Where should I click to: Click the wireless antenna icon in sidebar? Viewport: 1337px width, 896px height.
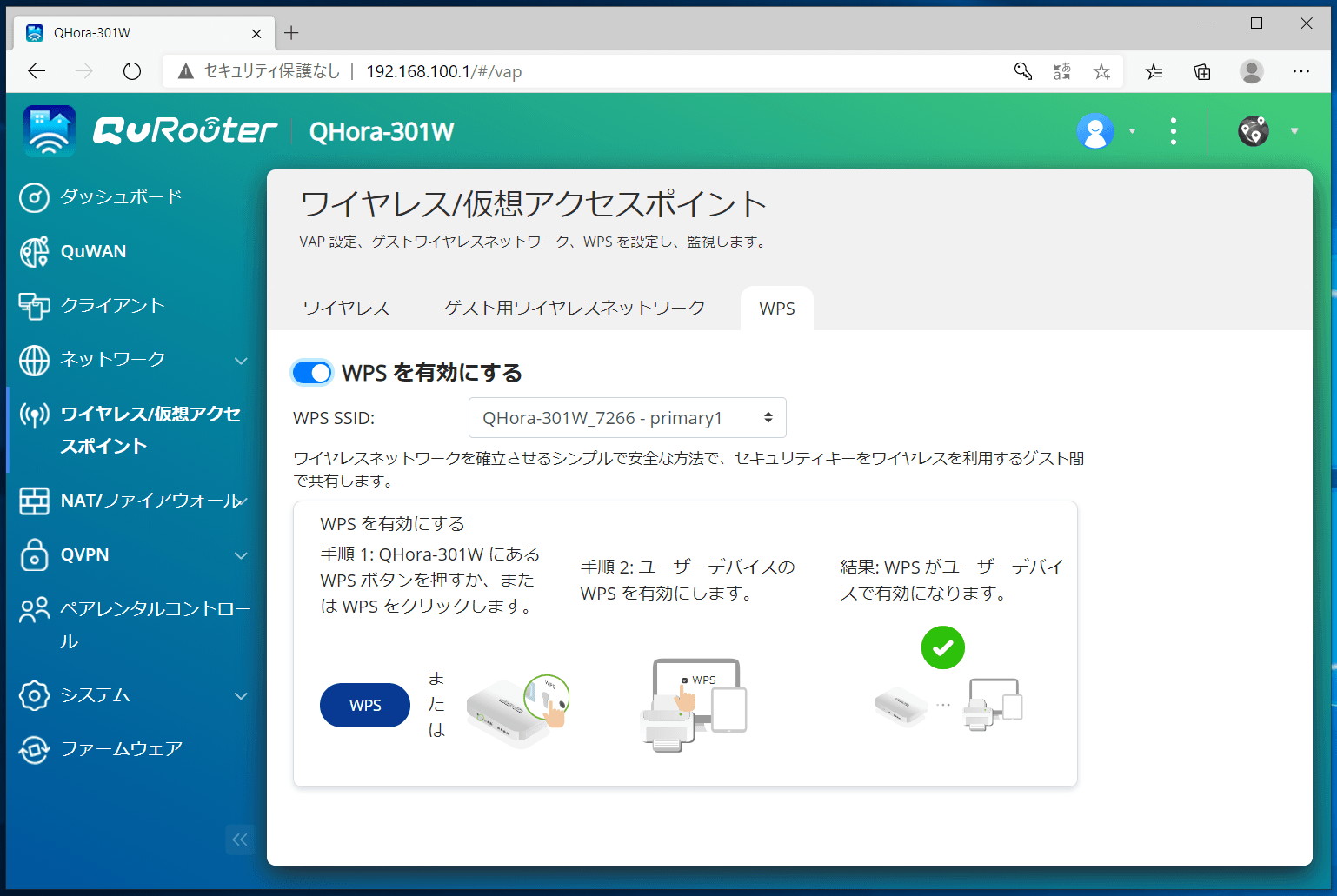[34, 415]
